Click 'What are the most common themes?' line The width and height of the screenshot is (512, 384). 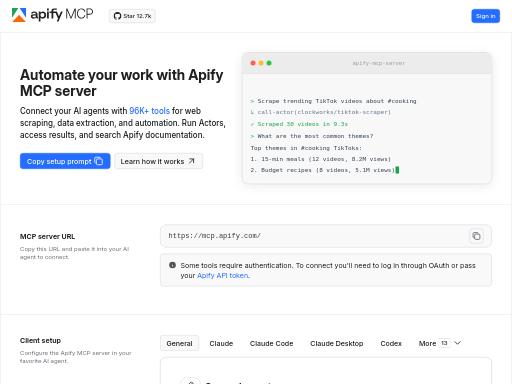(x=312, y=136)
